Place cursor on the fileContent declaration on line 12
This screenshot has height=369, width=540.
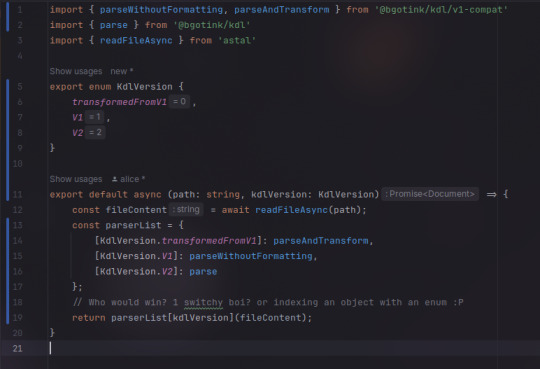pos(136,210)
